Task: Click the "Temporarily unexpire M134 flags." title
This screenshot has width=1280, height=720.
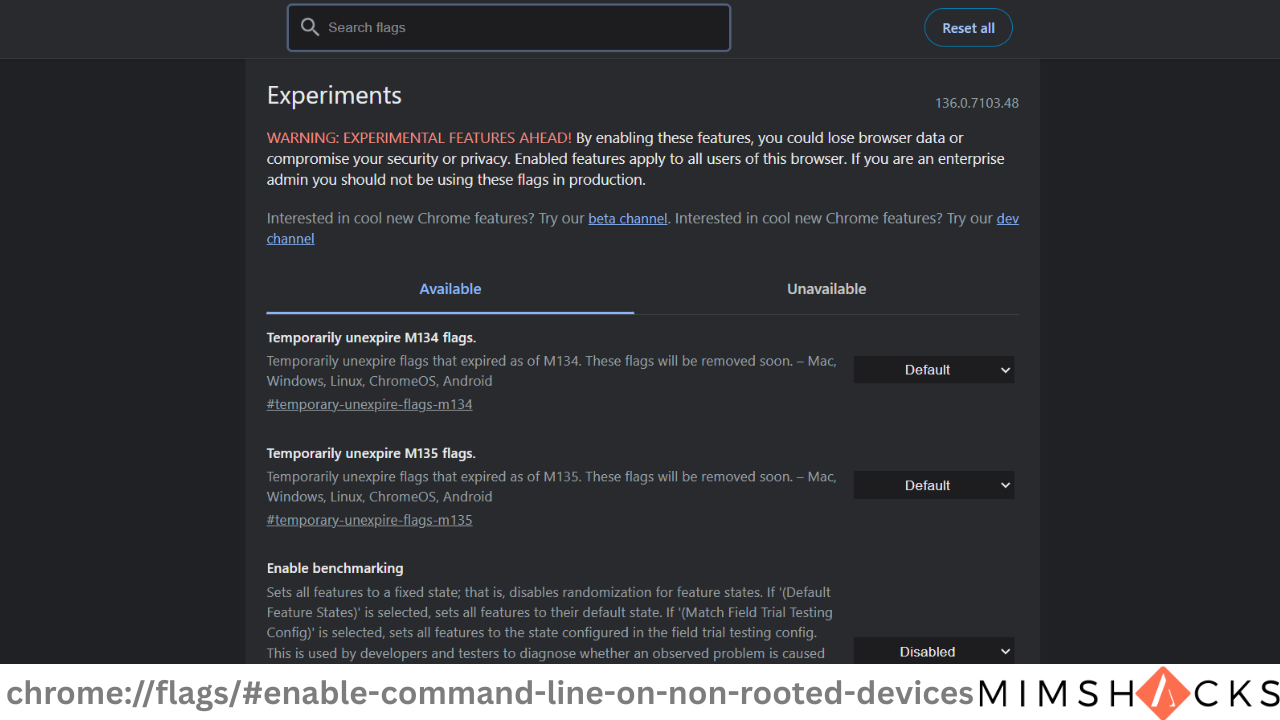Action: point(371,337)
